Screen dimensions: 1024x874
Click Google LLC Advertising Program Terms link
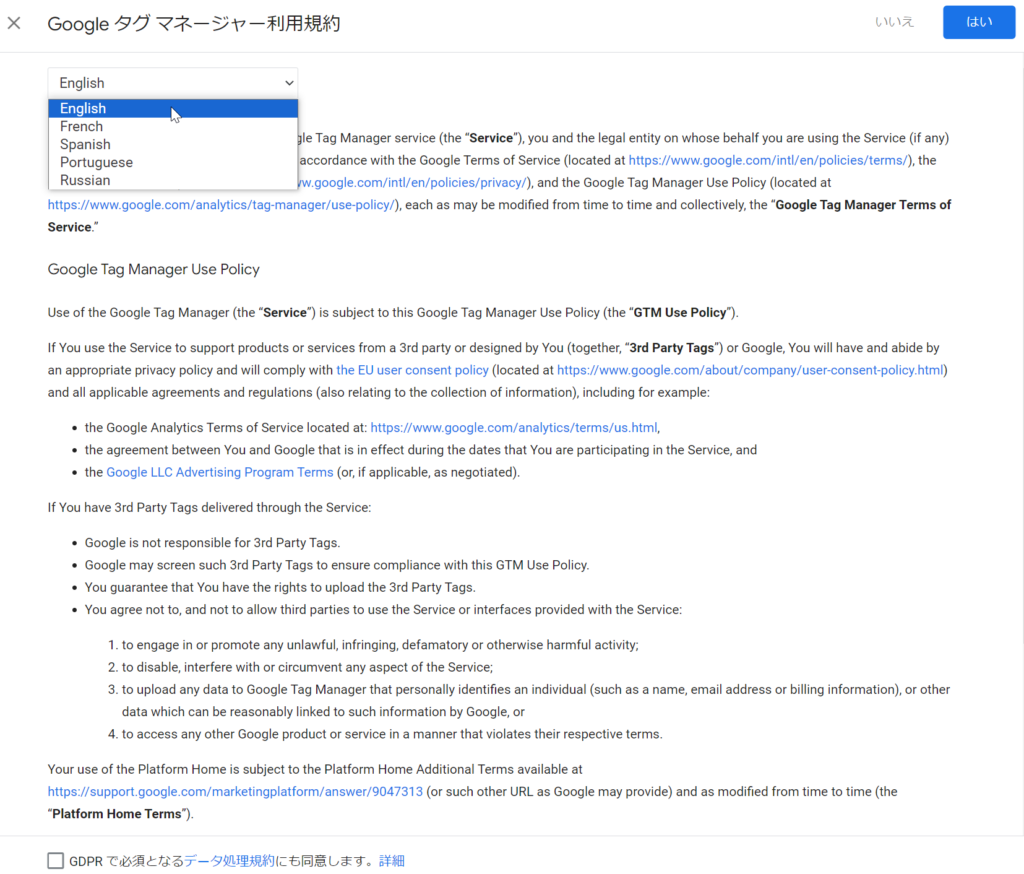click(219, 472)
